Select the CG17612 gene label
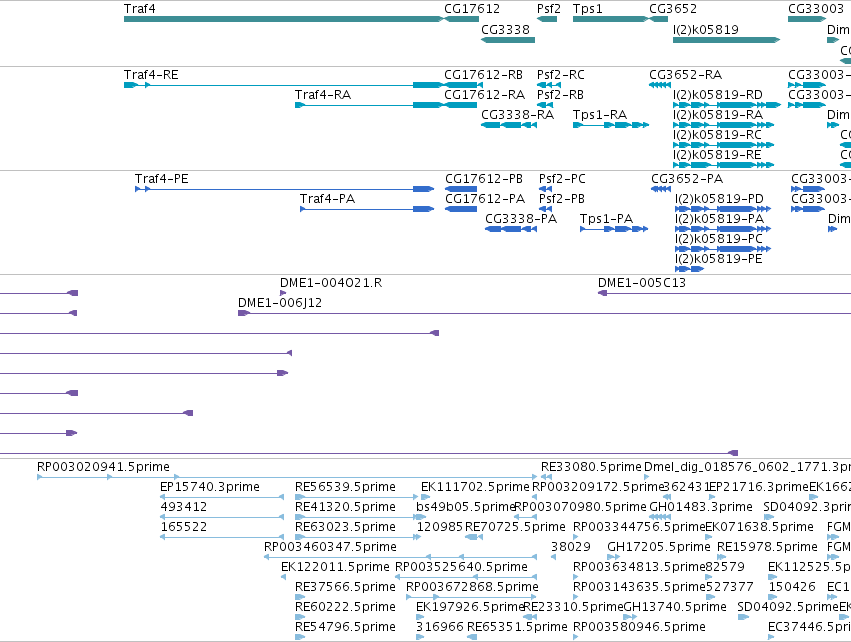The height and width of the screenshot is (642, 851). pyautogui.click(x=472, y=9)
